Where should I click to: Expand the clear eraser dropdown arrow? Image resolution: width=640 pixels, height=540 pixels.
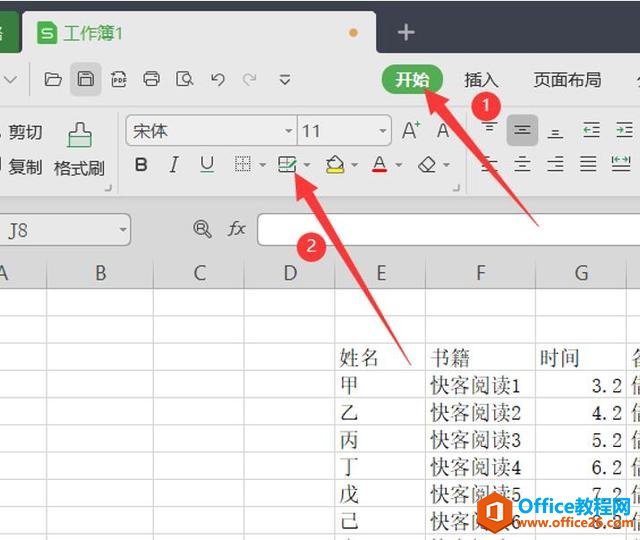(447, 165)
